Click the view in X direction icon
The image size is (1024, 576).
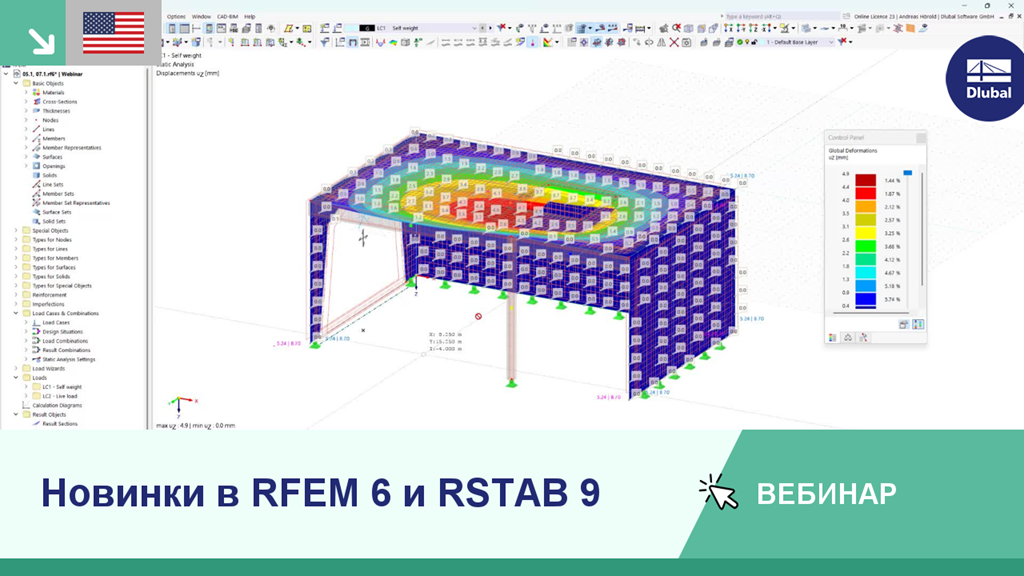[x=728, y=28]
